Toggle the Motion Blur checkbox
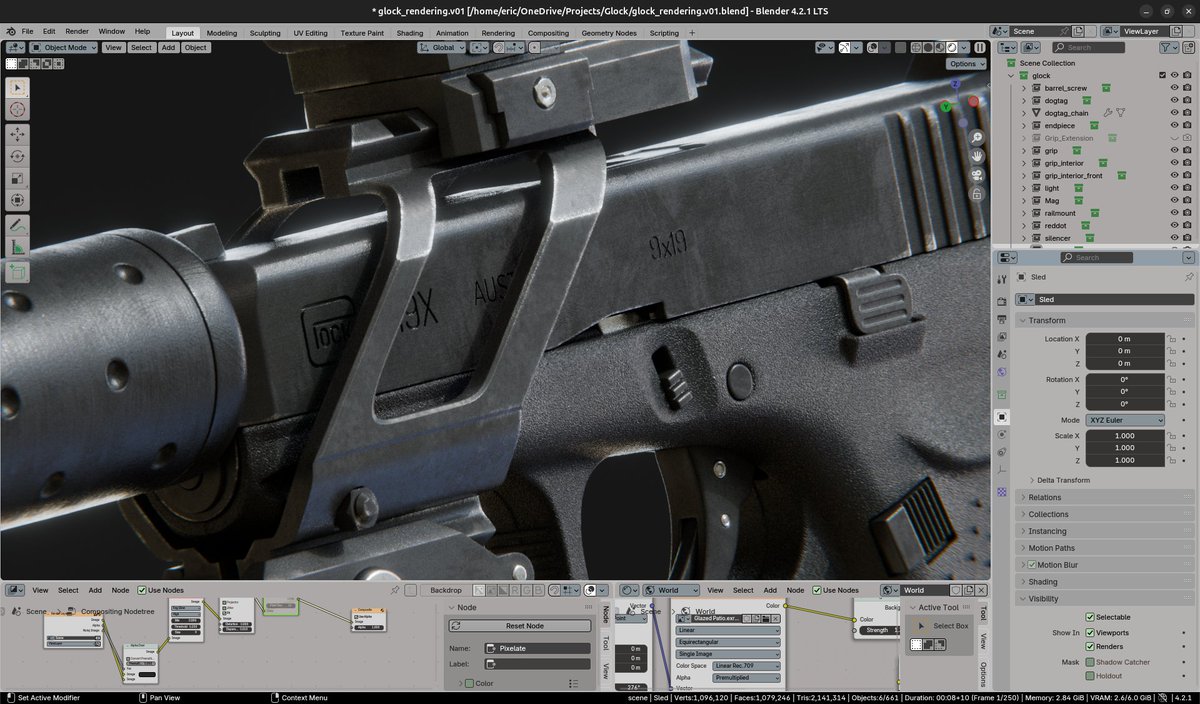The height and width of the screenshot is (704, 1200). click(1032, 565)
